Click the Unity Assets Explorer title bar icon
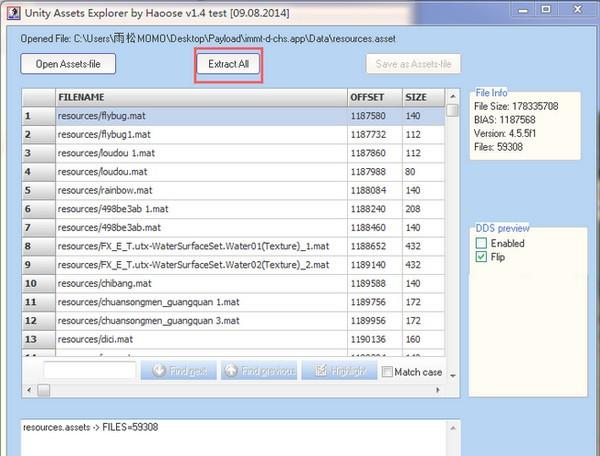 coord(13,13)
